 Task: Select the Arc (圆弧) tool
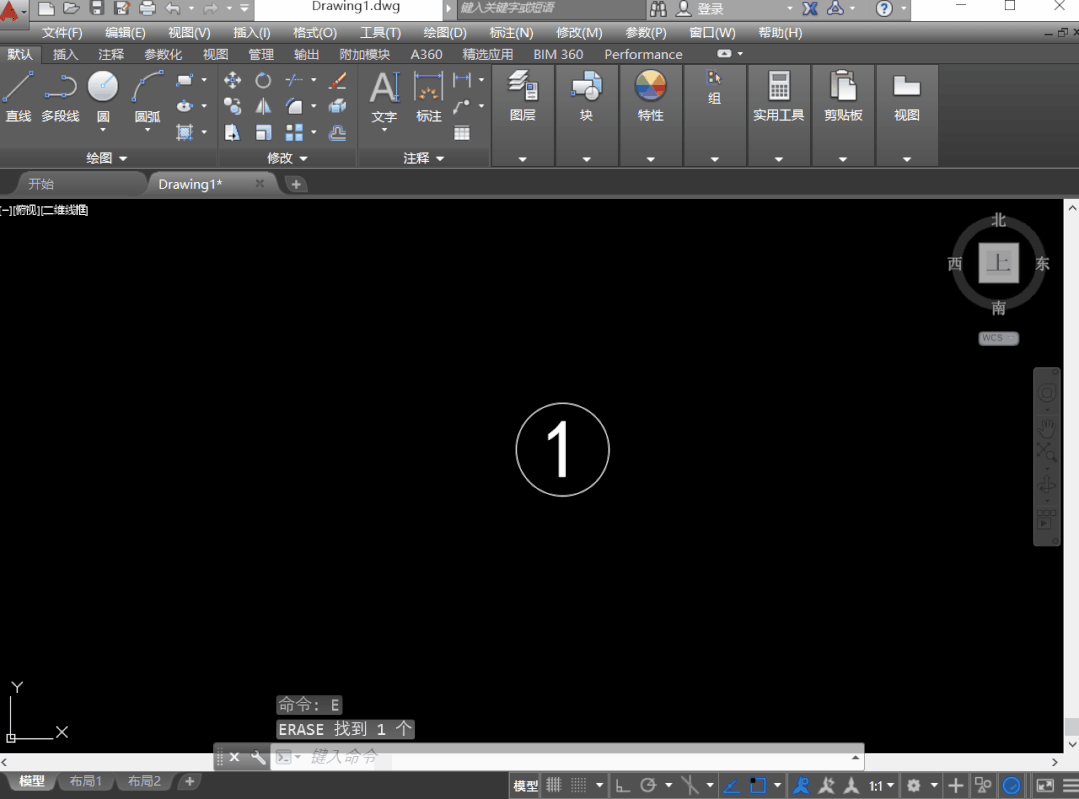point(147,96)
